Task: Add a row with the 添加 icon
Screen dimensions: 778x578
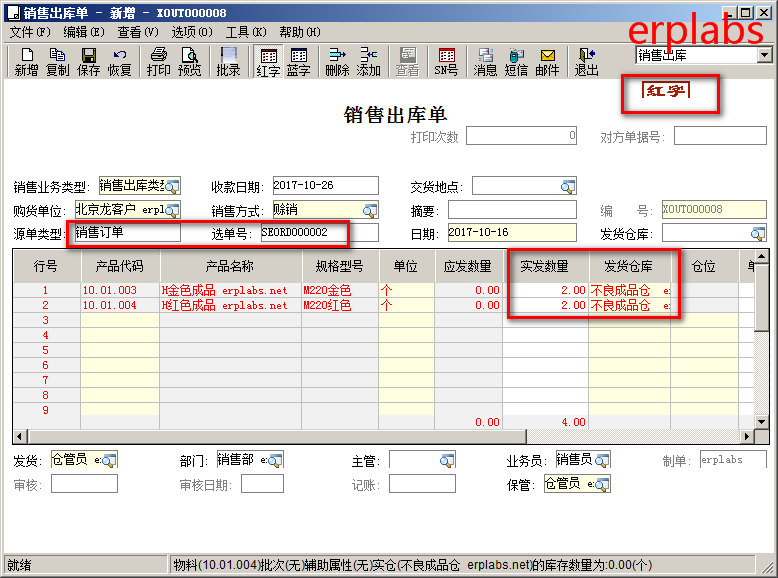Action: coord(368,62)
